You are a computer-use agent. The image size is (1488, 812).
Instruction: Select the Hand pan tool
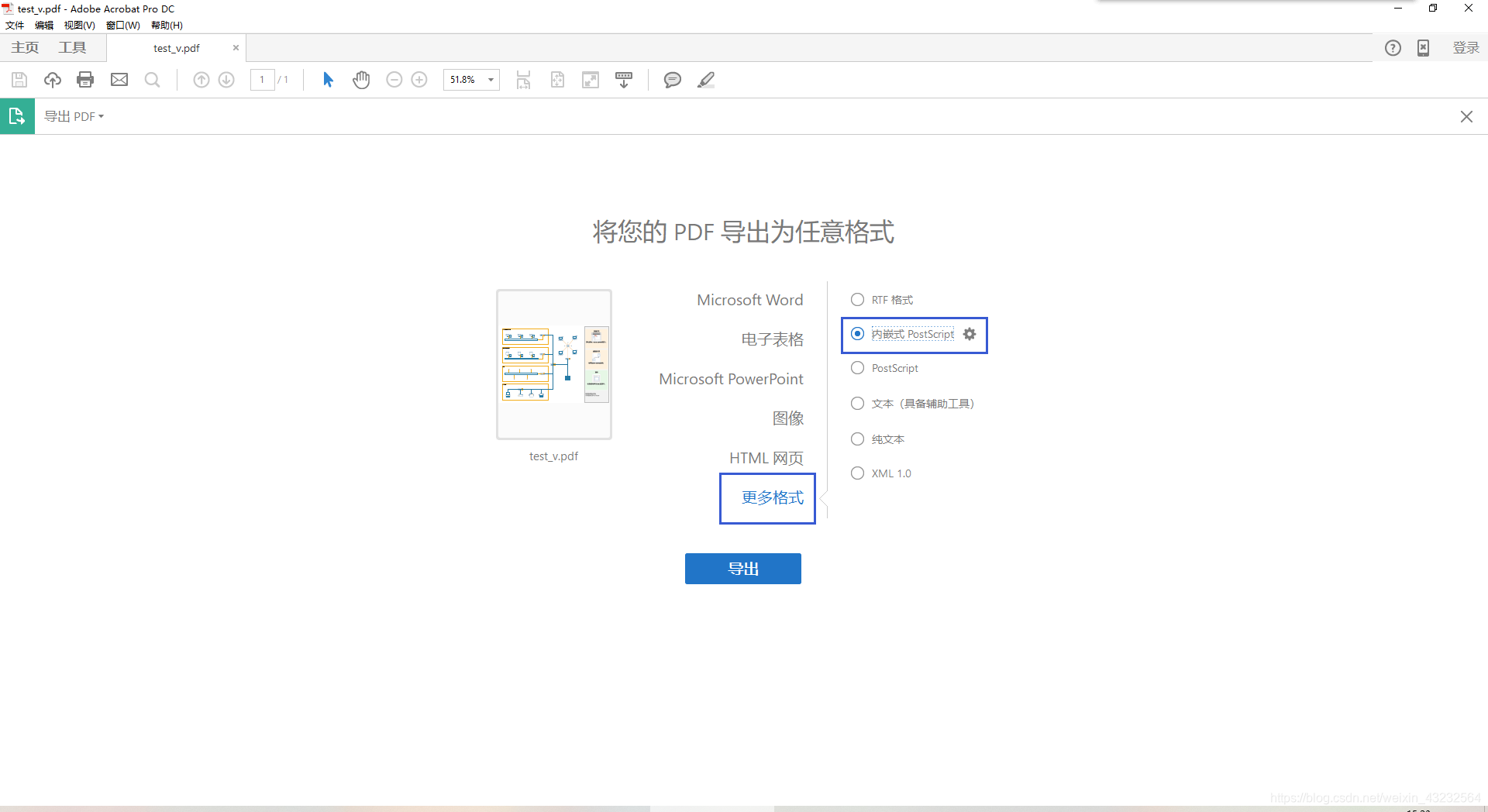point(361,80)
